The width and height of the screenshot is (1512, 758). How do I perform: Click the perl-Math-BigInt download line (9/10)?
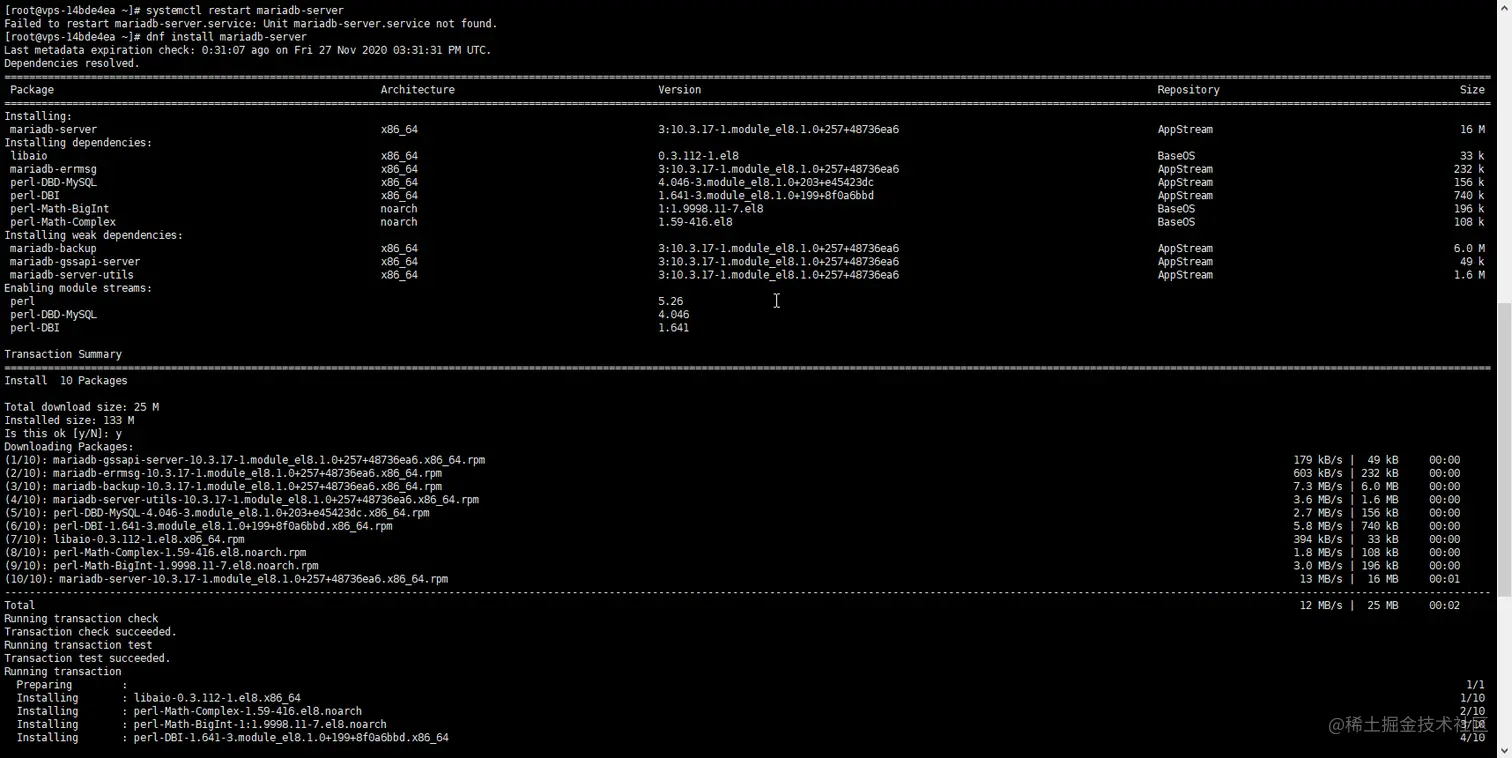tap(200, 565)
